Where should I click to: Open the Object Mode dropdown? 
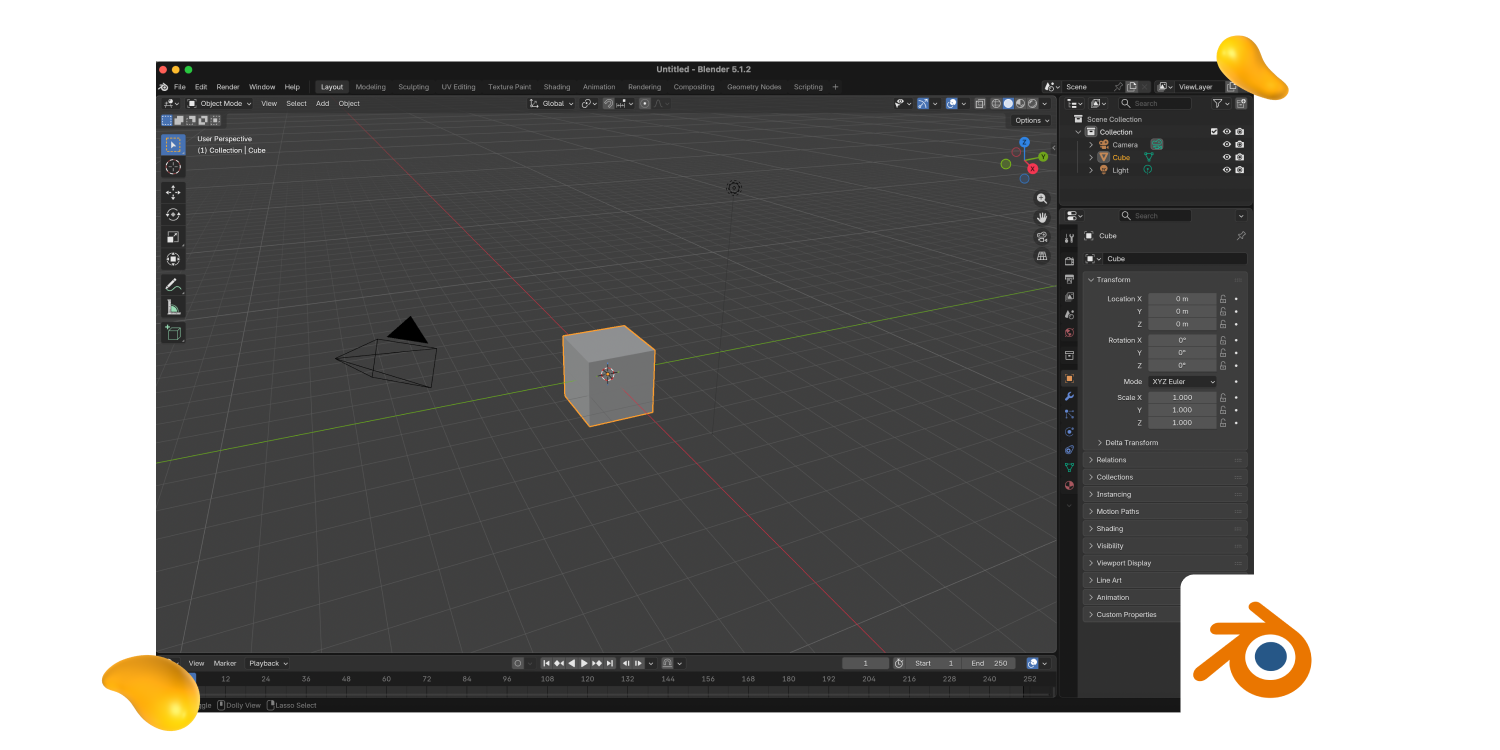[220, 103]
